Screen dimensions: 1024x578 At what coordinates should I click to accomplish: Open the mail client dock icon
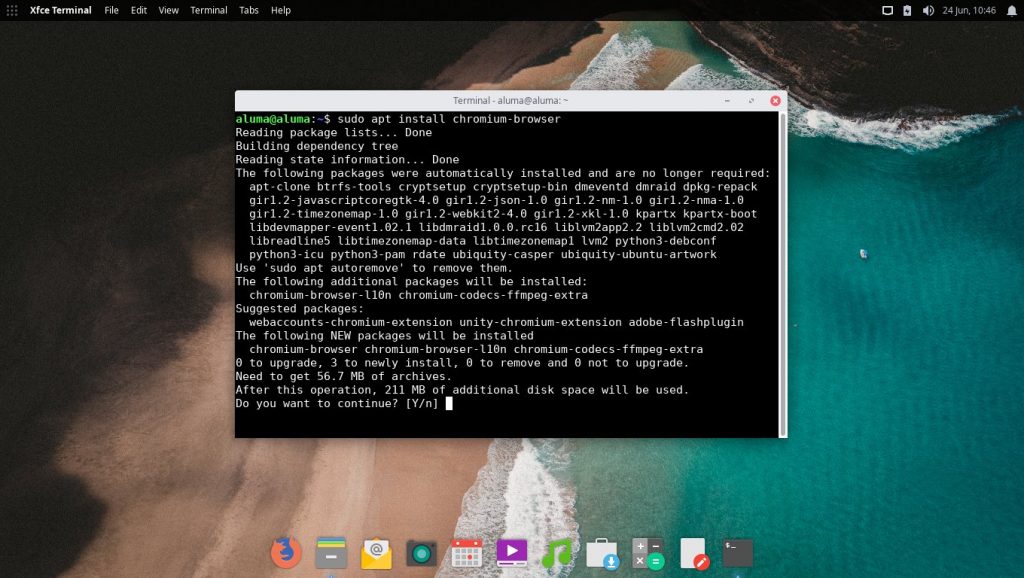(x=376, y=554)
